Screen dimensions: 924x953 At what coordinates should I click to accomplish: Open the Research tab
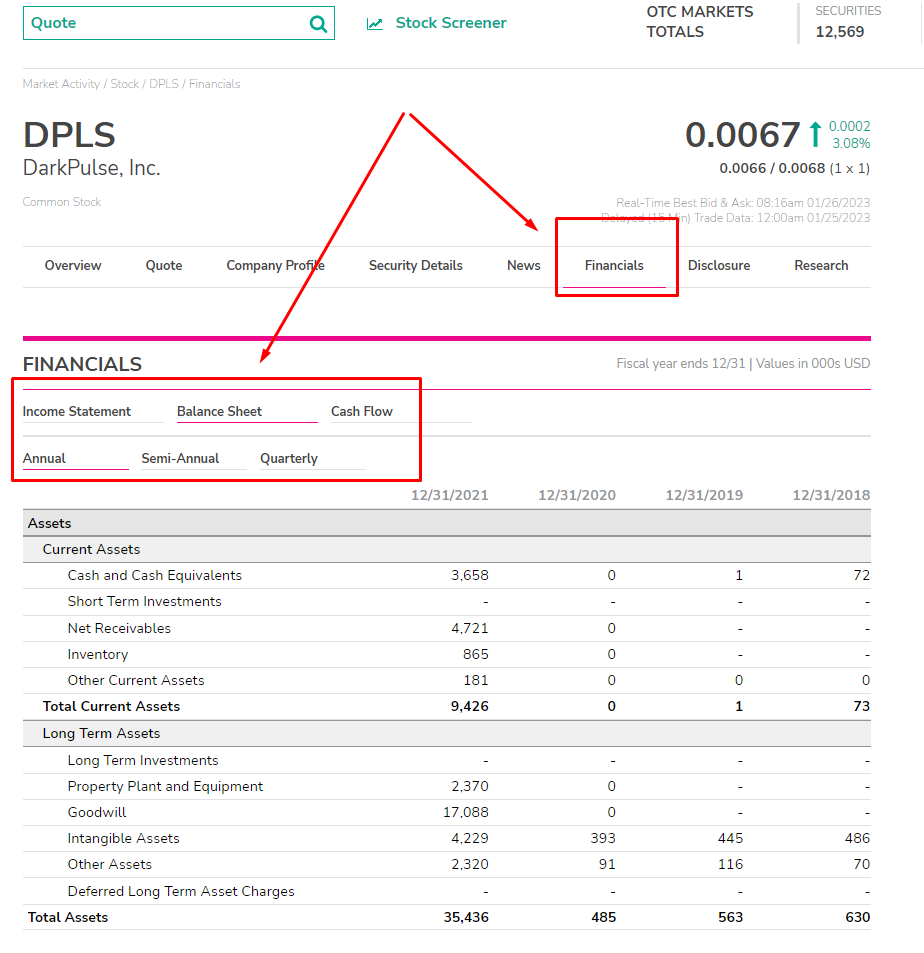821,266
